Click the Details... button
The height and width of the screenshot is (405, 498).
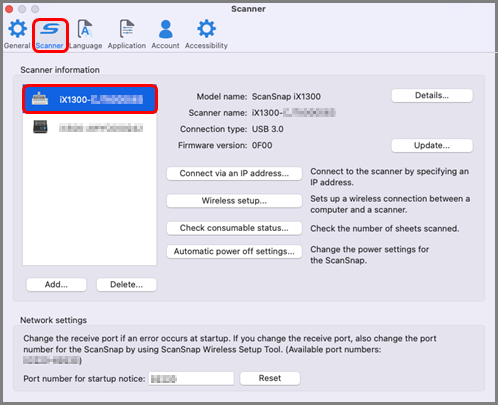[432, 96]
